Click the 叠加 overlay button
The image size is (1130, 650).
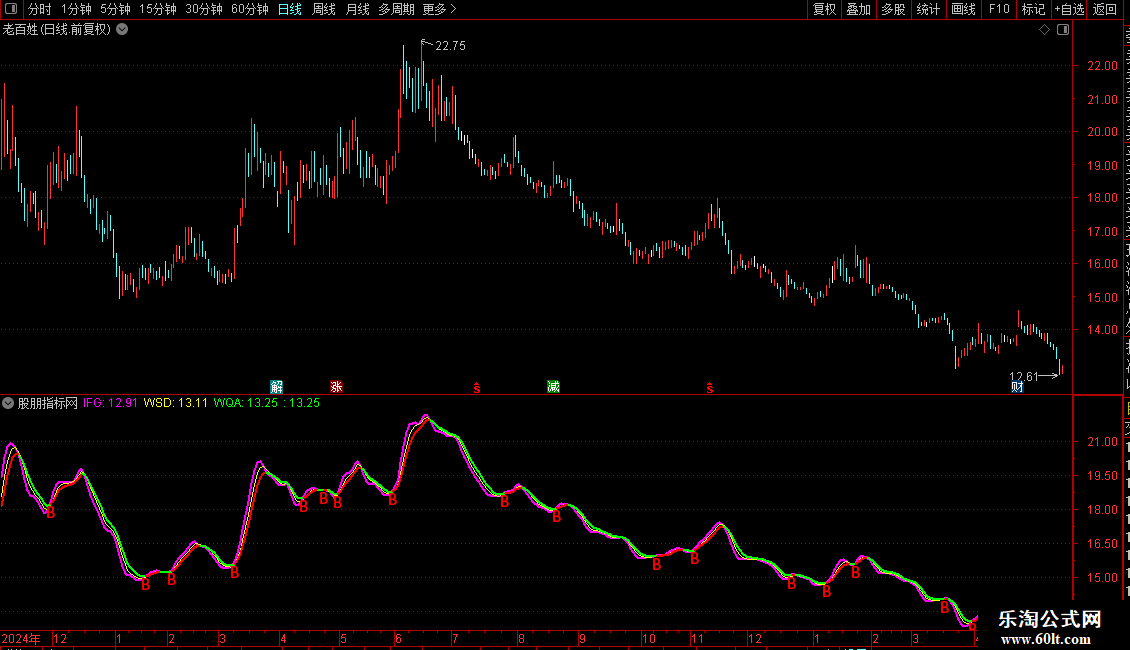[x=858, y=9]
